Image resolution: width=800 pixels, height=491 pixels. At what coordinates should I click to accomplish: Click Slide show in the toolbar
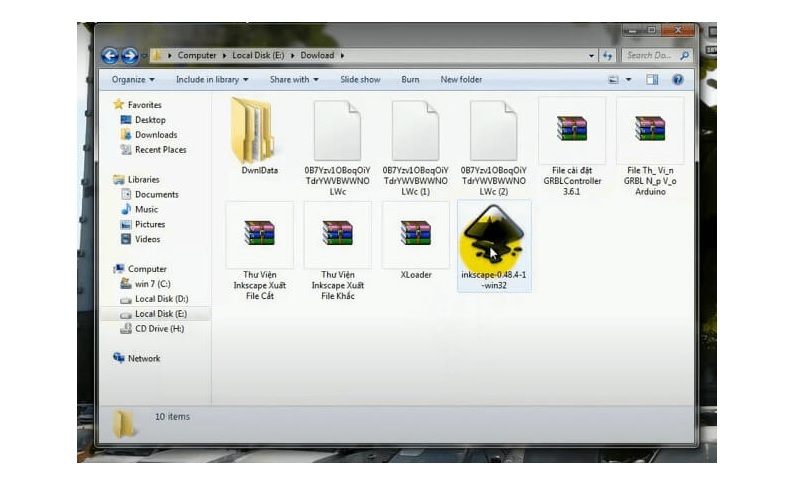(x=360, y=80)
